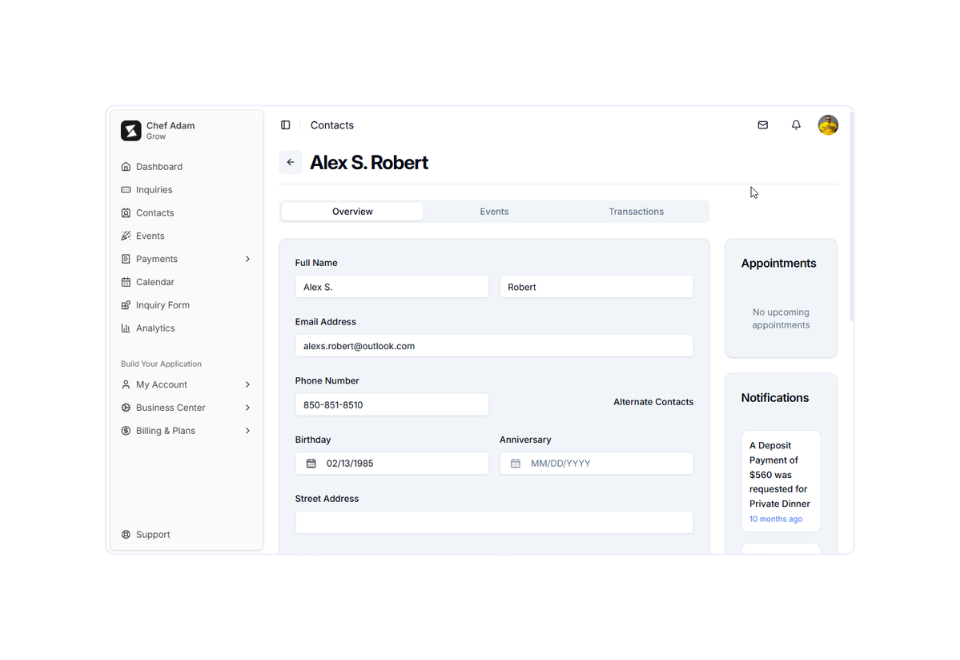Click the Payments document icon
The height and width of the screenshot is (660, 960).
click(126, 259)
